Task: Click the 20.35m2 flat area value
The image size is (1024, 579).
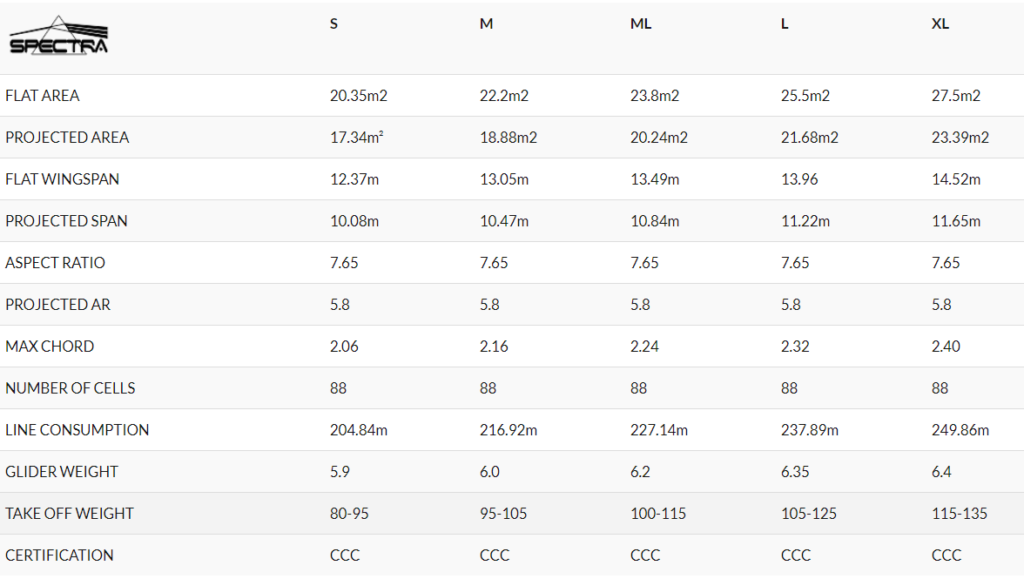Action: [359, 96]
